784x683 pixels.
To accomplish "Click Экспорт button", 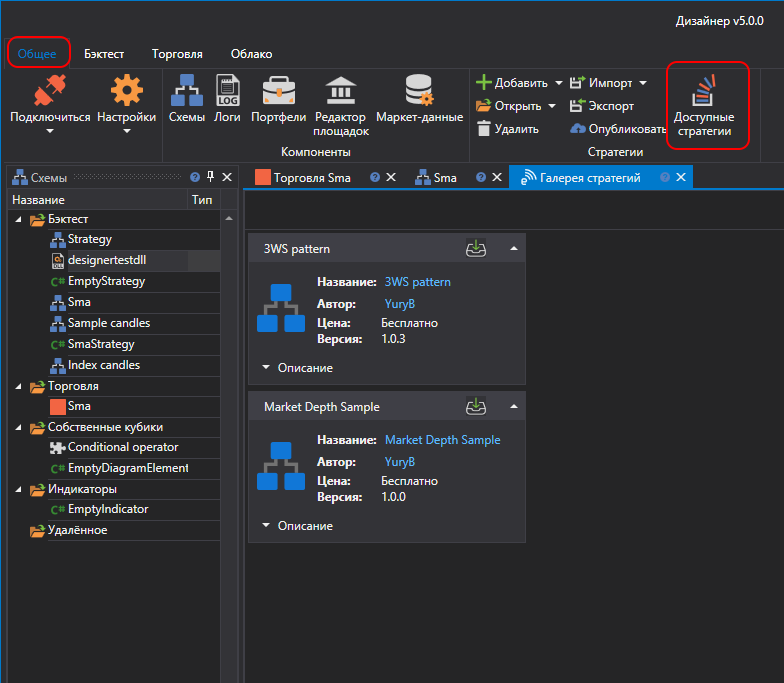I will [x=602, y=106].
